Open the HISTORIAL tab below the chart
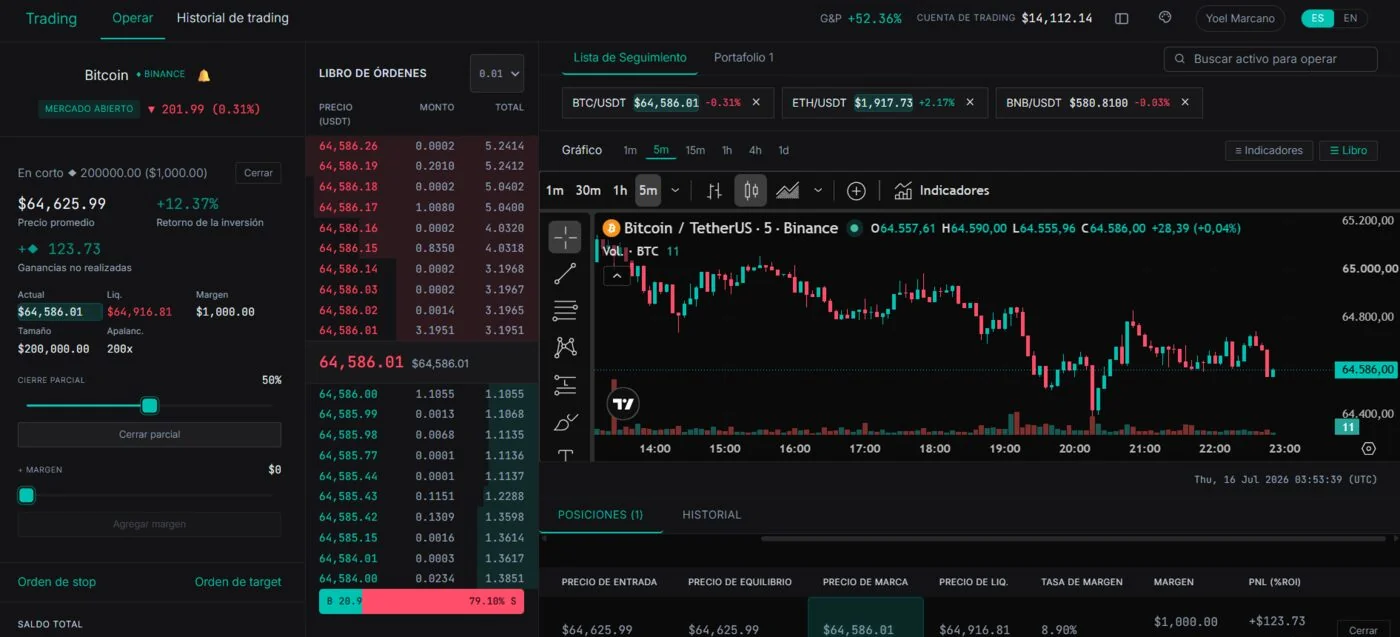Image resolution: width=1400 pixels, height=637 pixels. [712, 514]
